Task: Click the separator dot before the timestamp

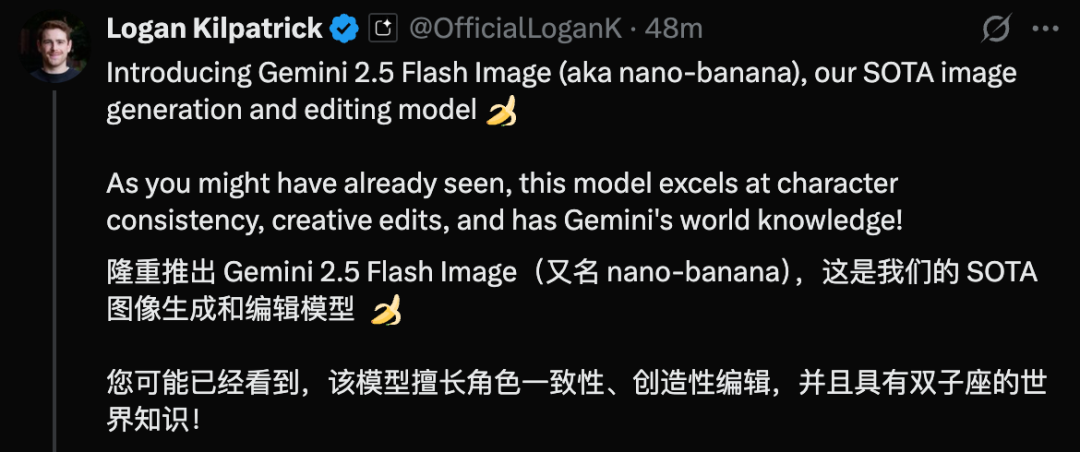Action: 632,30
